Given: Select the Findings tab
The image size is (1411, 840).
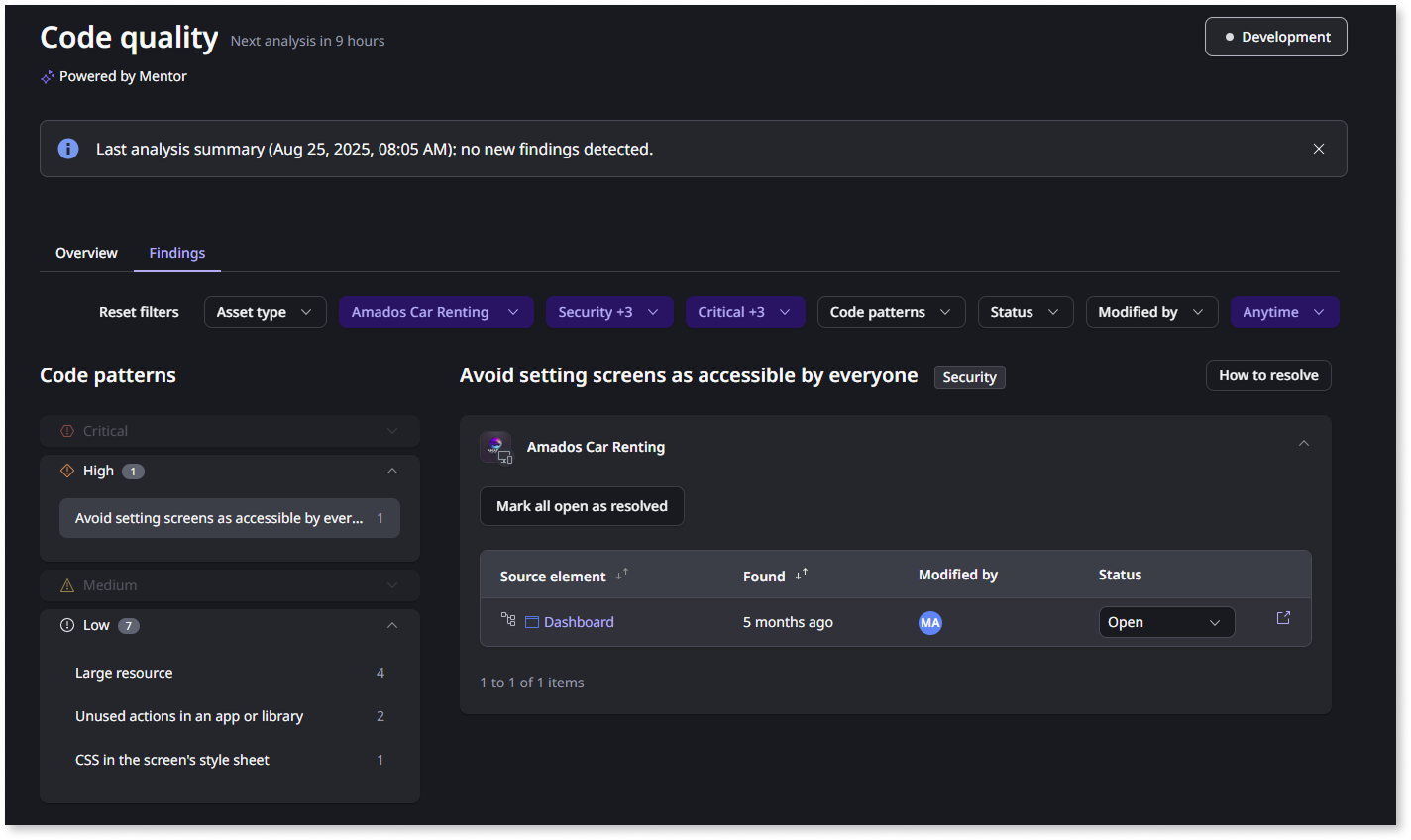Looking at the screenshot, I should pyautogui.click(x=177, y=253).
